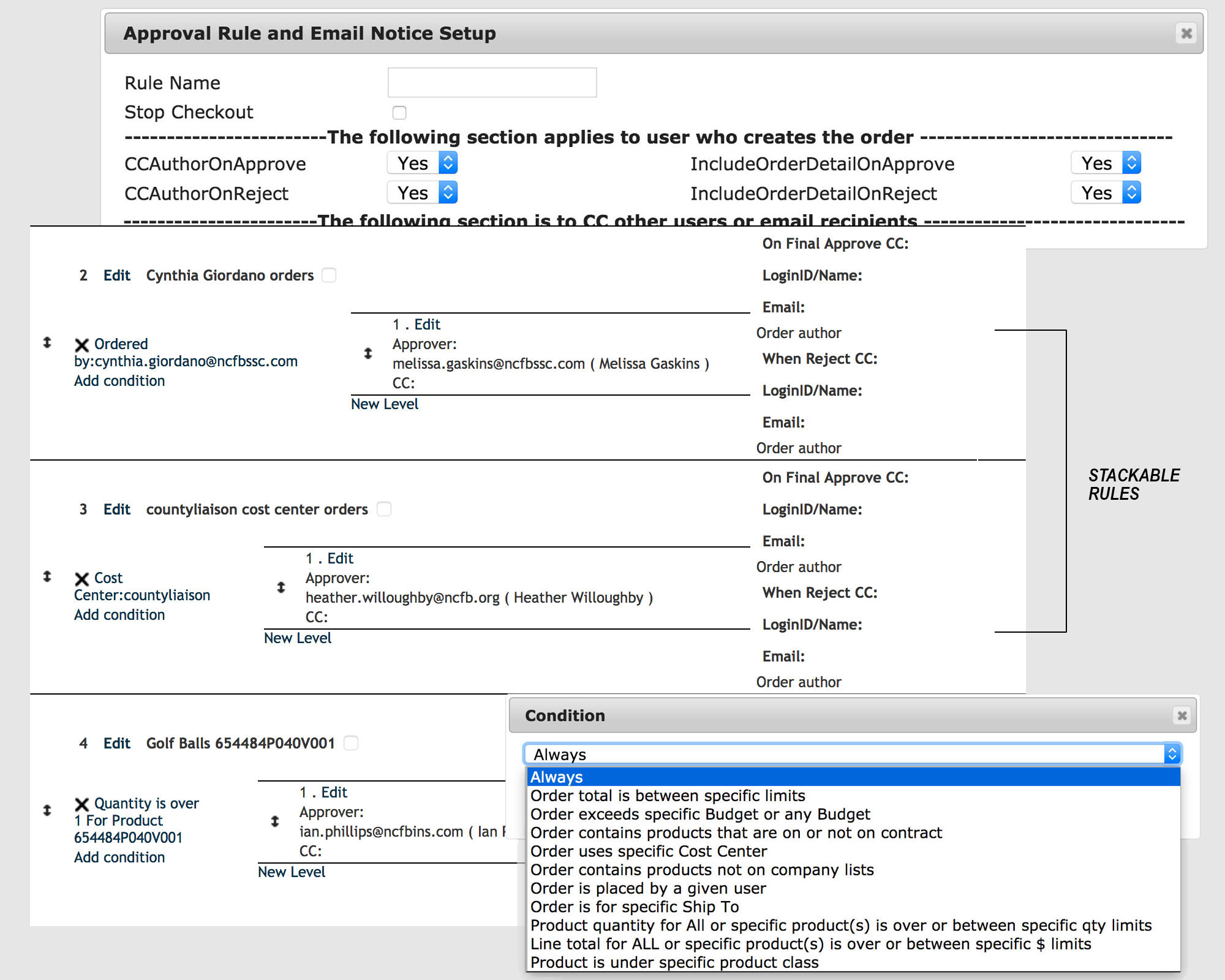This screenshot has width=1225, height=980.
Task: Check the countyliaison cost center orders checkbox
Action: [384, 509]
